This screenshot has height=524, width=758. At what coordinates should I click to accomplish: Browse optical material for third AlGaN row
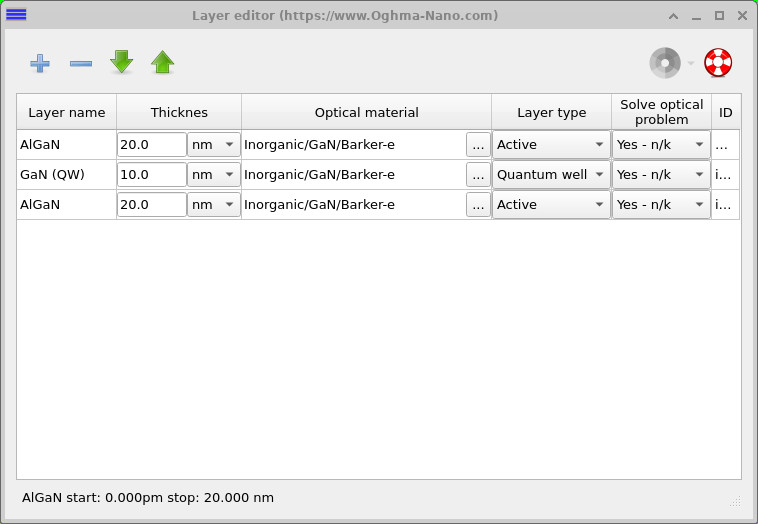tap(478, 204)
